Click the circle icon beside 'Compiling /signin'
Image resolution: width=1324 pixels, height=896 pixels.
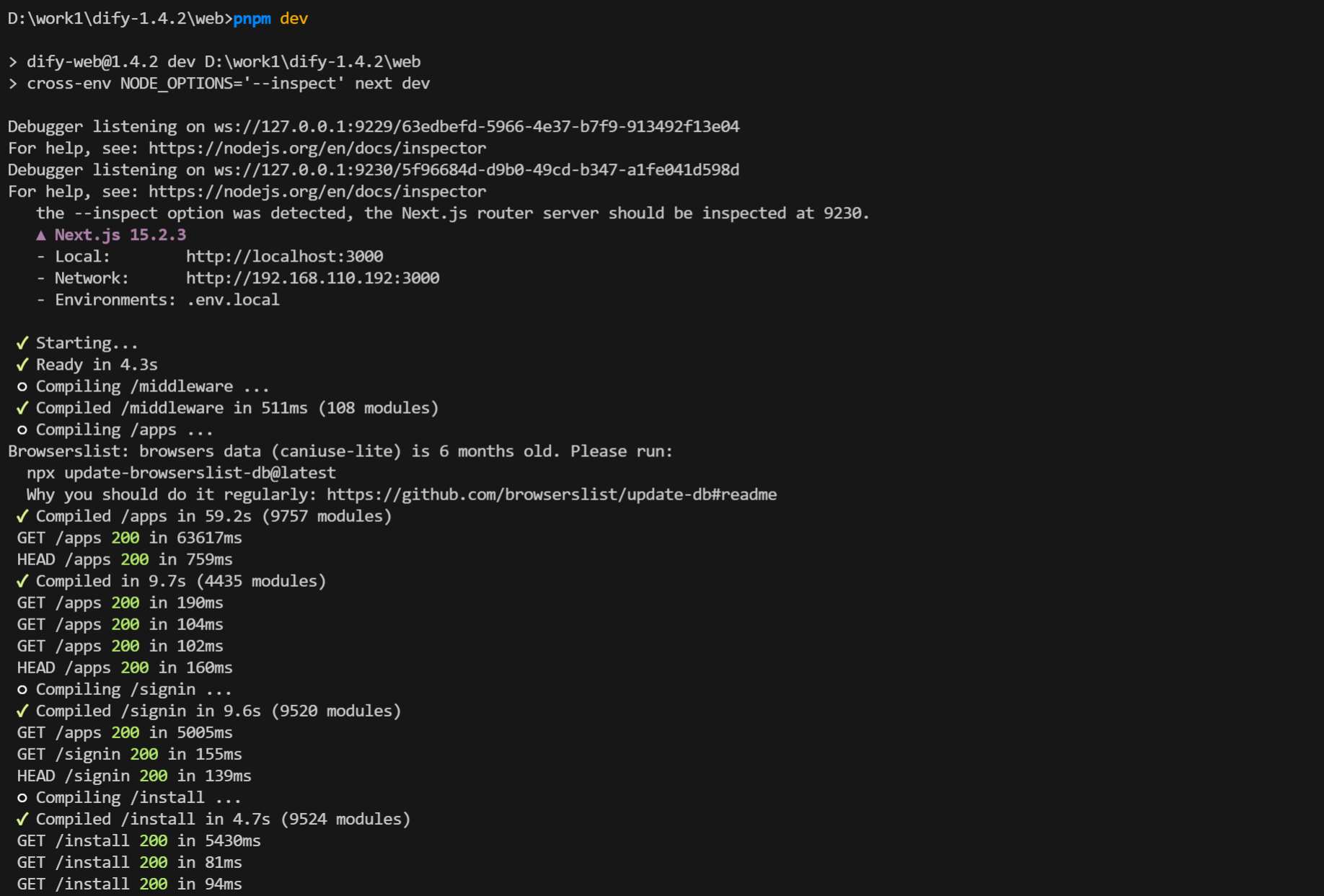coord(22,690)
